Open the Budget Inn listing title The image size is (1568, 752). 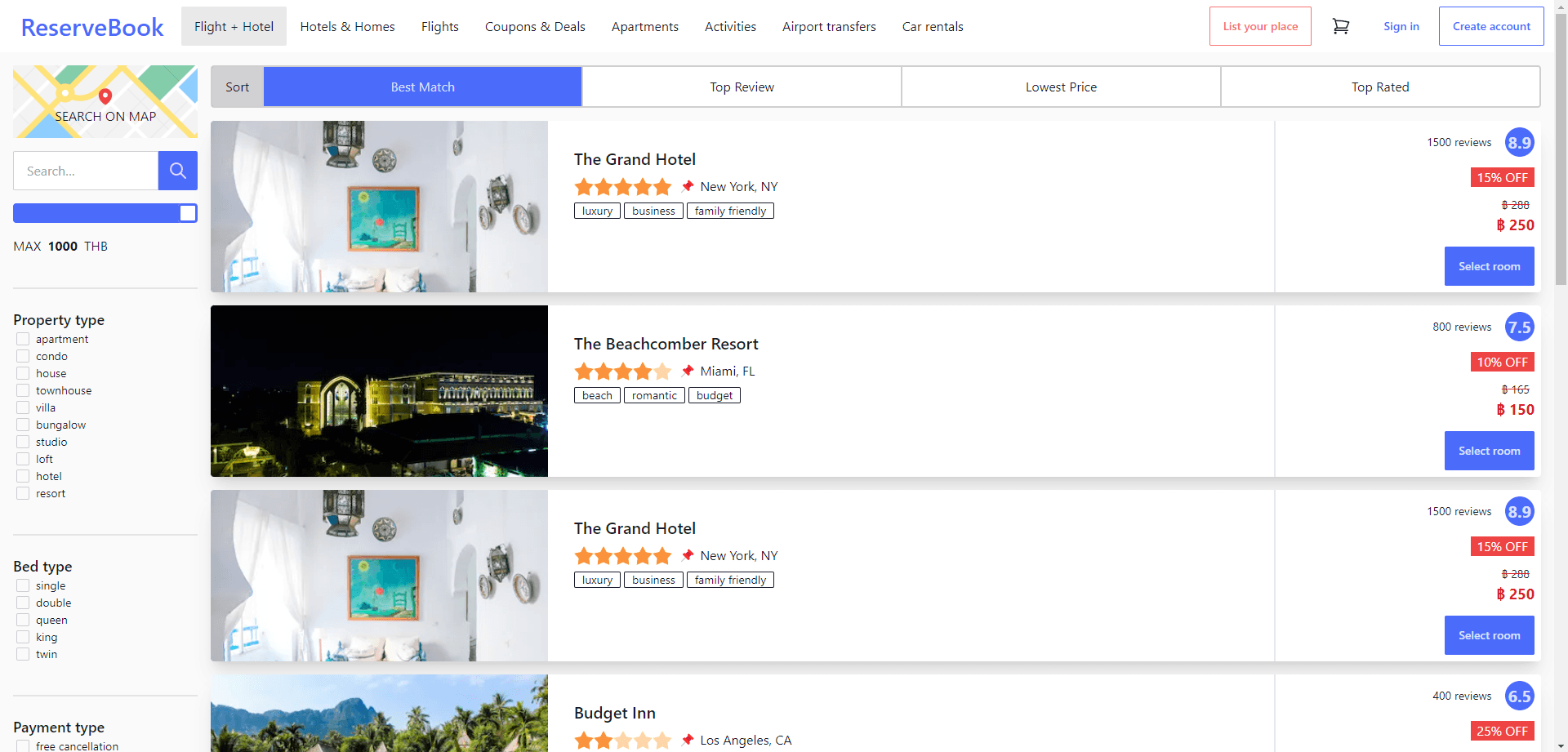[x=614, y=713]
